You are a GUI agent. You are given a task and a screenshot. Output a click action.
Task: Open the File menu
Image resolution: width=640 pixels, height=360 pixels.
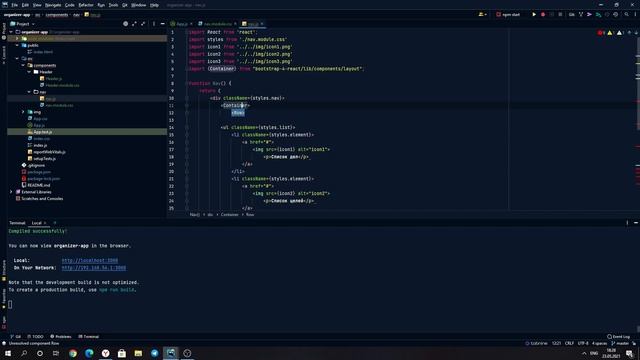click(15, 5)
